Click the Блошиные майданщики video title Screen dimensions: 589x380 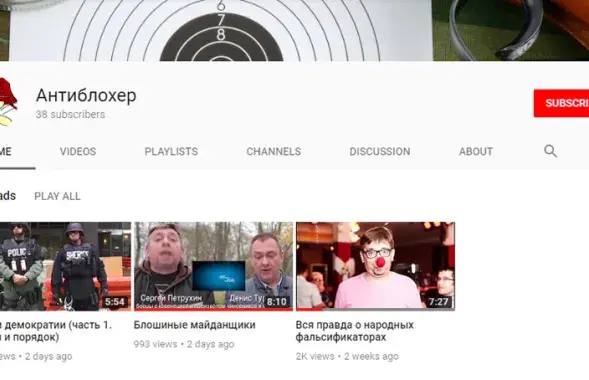(x=195, y=325)
